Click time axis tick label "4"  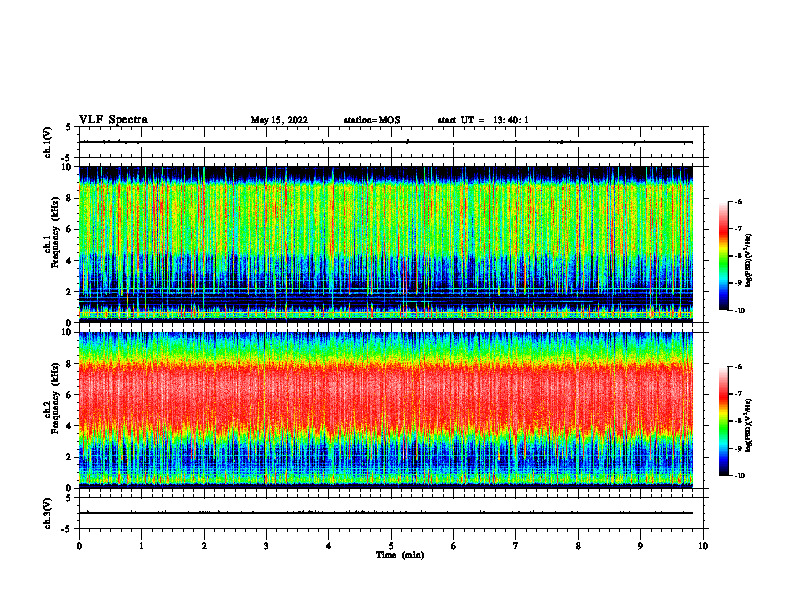pos(328,546)
